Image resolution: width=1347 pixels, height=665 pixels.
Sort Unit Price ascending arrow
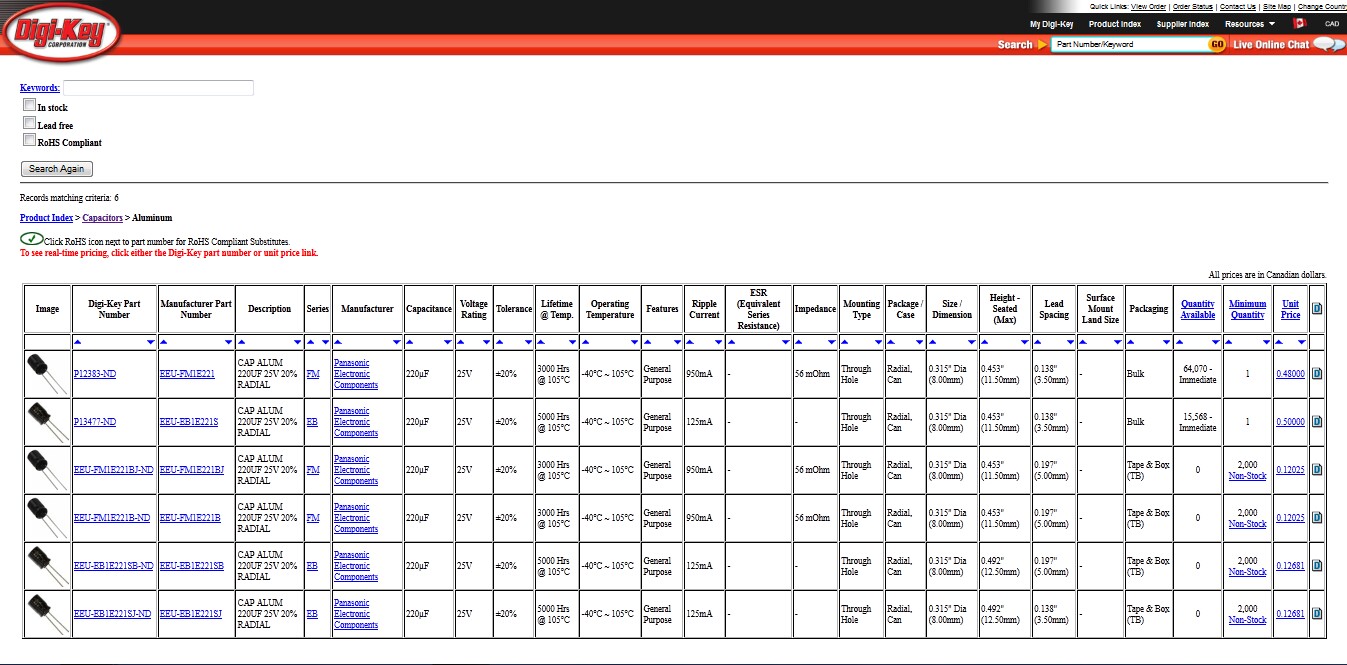point(1281,342)
